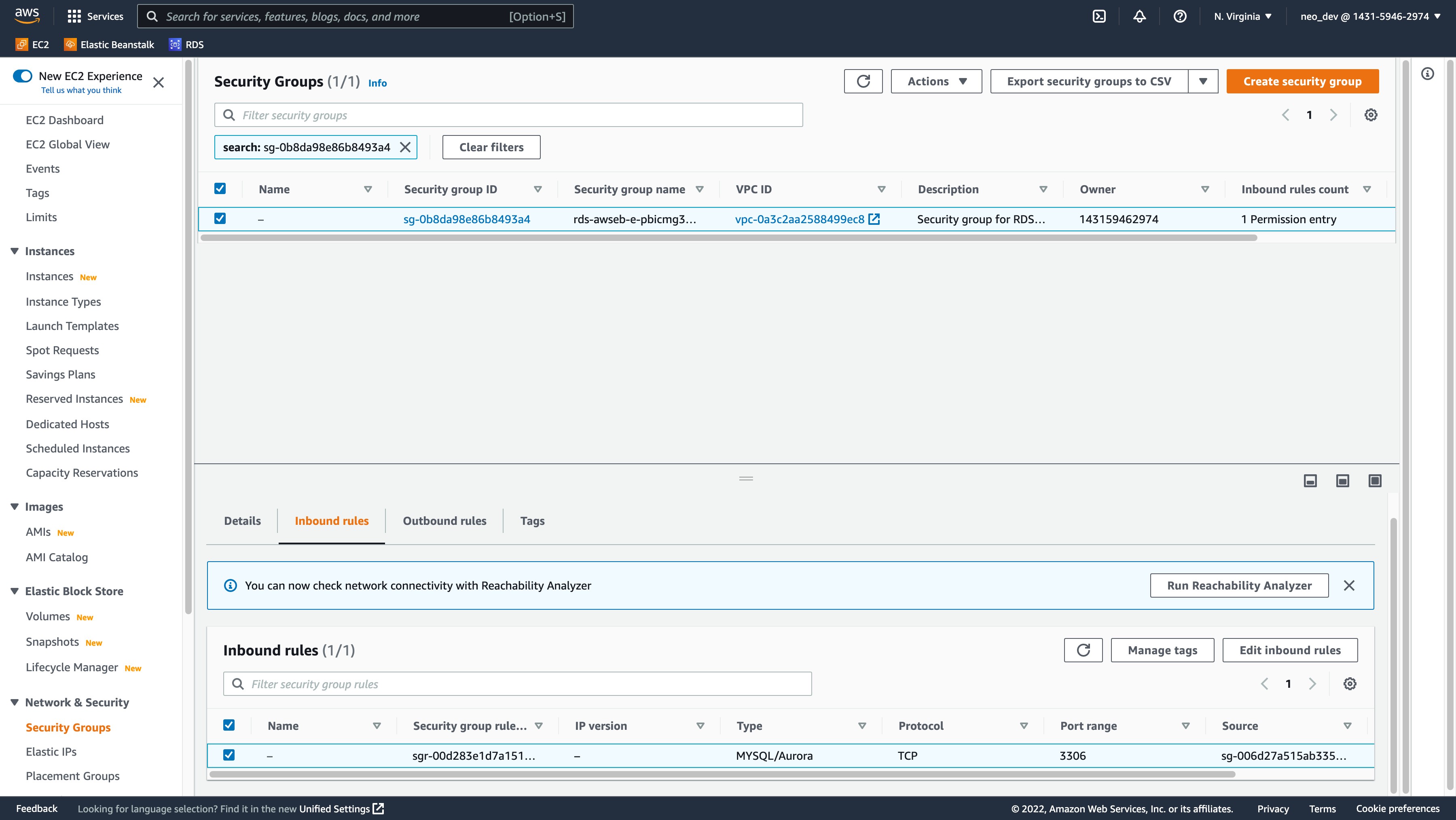This screenshot has width=1456, height=820.
Task: Go to previous page of inbound rules
Action: [x=1264, y=684]
